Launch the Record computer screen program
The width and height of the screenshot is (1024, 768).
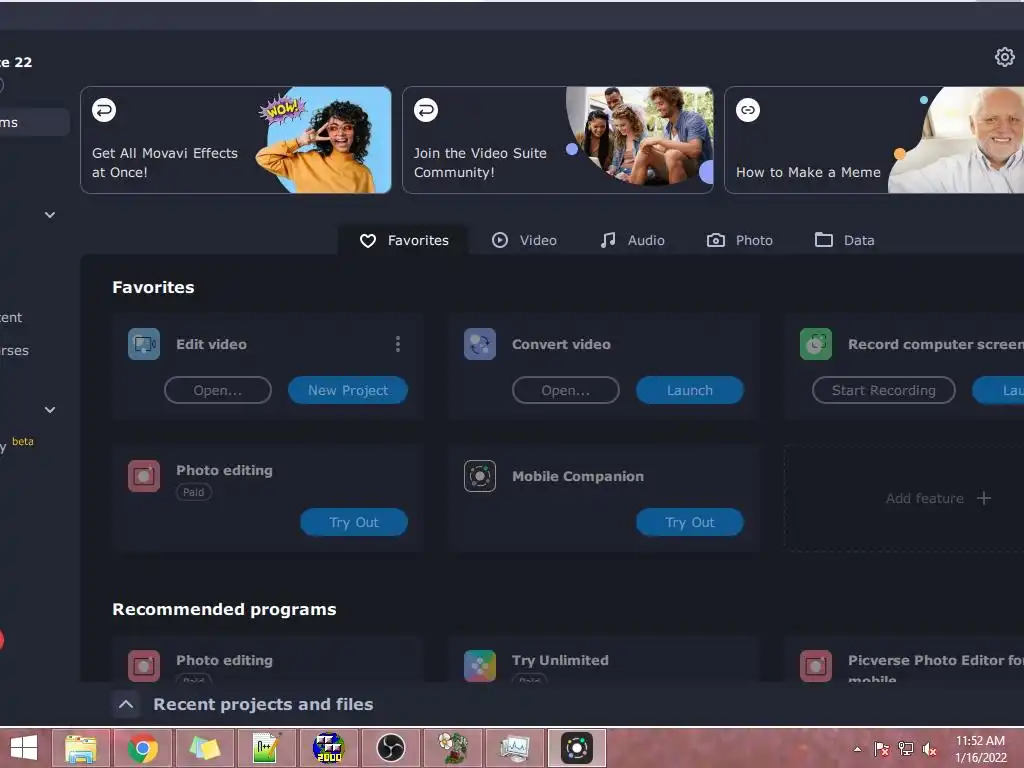[x=999, y=391]
